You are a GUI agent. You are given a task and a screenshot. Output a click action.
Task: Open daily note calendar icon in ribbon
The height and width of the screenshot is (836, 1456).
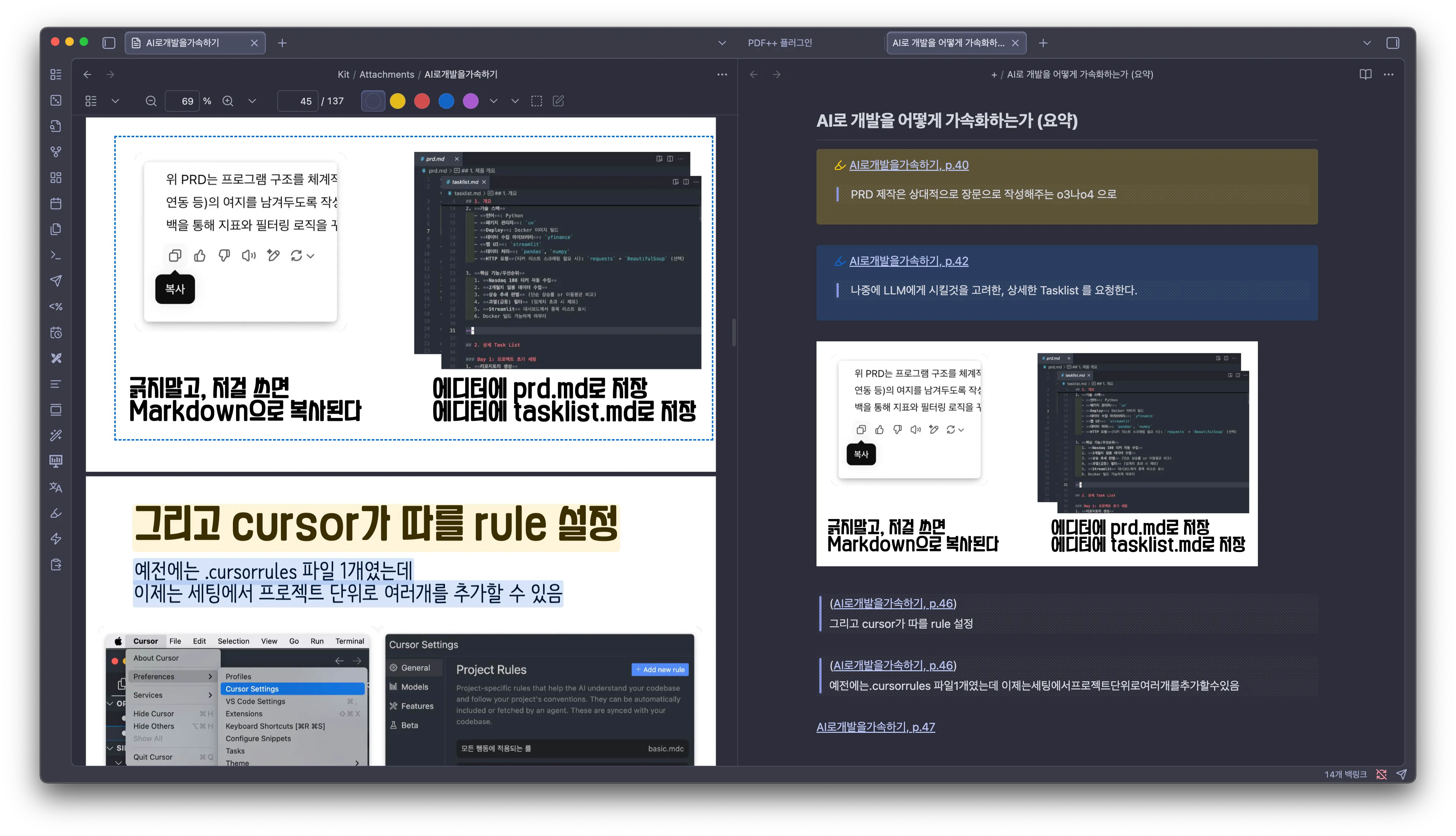56,203
